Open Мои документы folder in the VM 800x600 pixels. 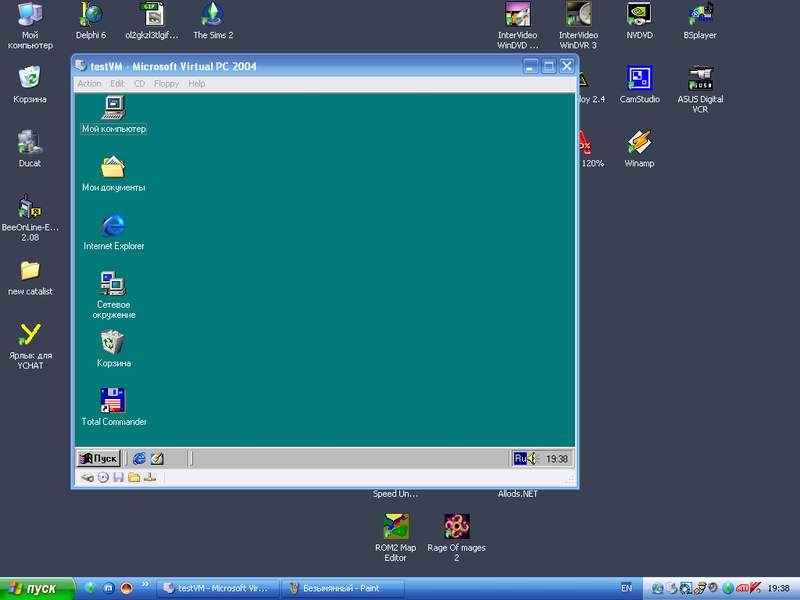(113, 167)
